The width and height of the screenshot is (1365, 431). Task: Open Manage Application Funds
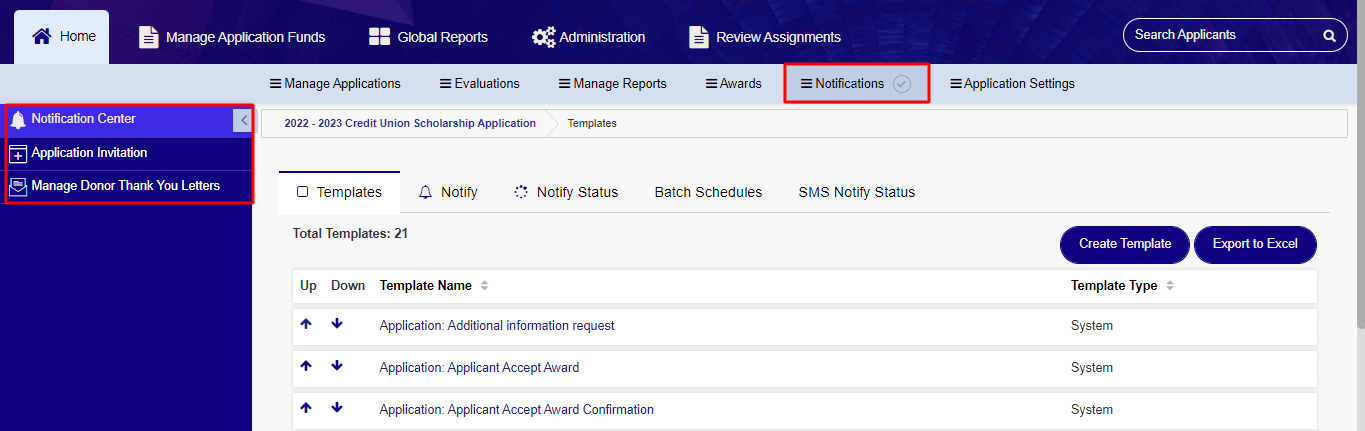[x=232, y=37]
